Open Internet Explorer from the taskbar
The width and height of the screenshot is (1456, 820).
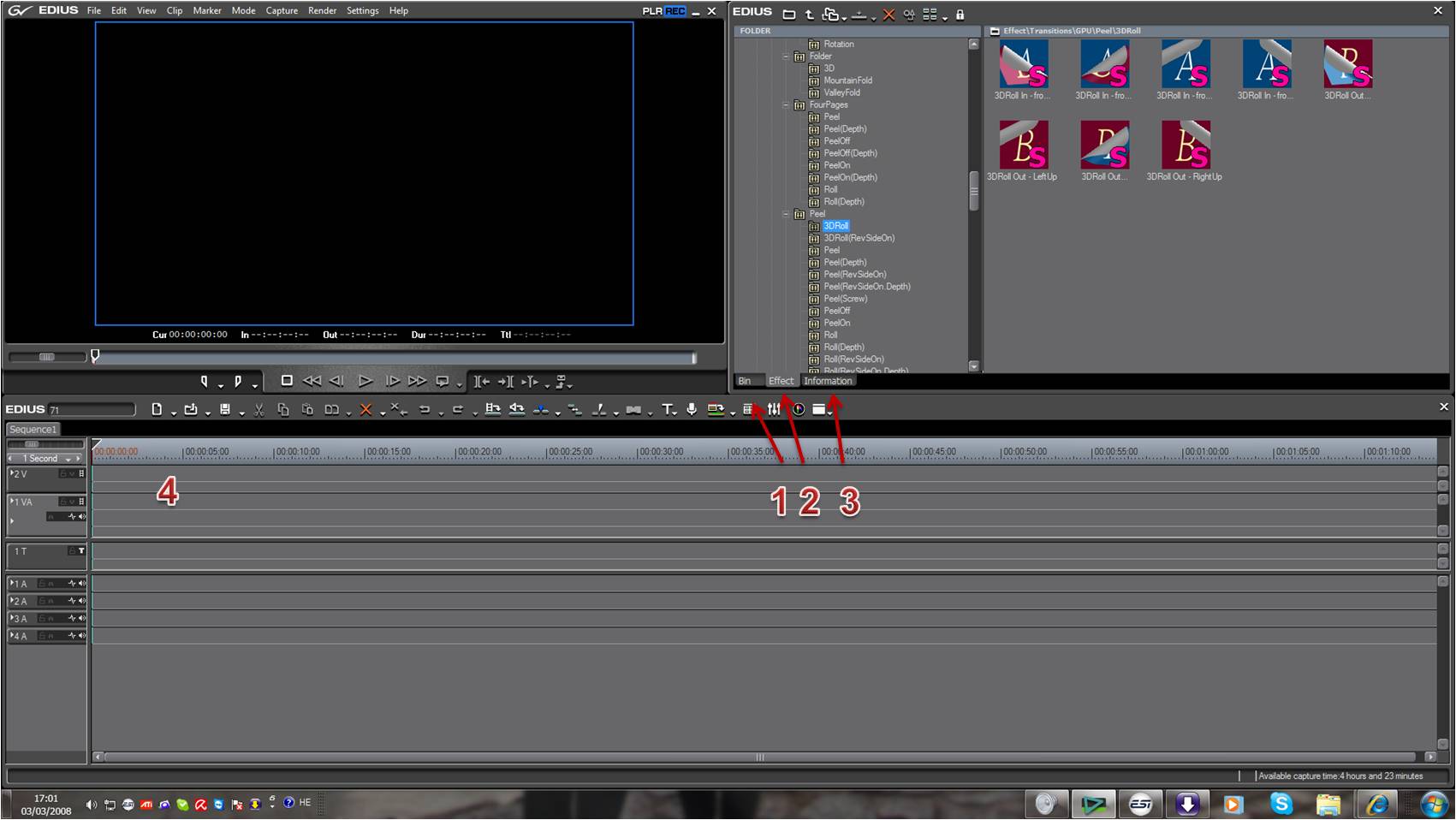(1377, 804)
